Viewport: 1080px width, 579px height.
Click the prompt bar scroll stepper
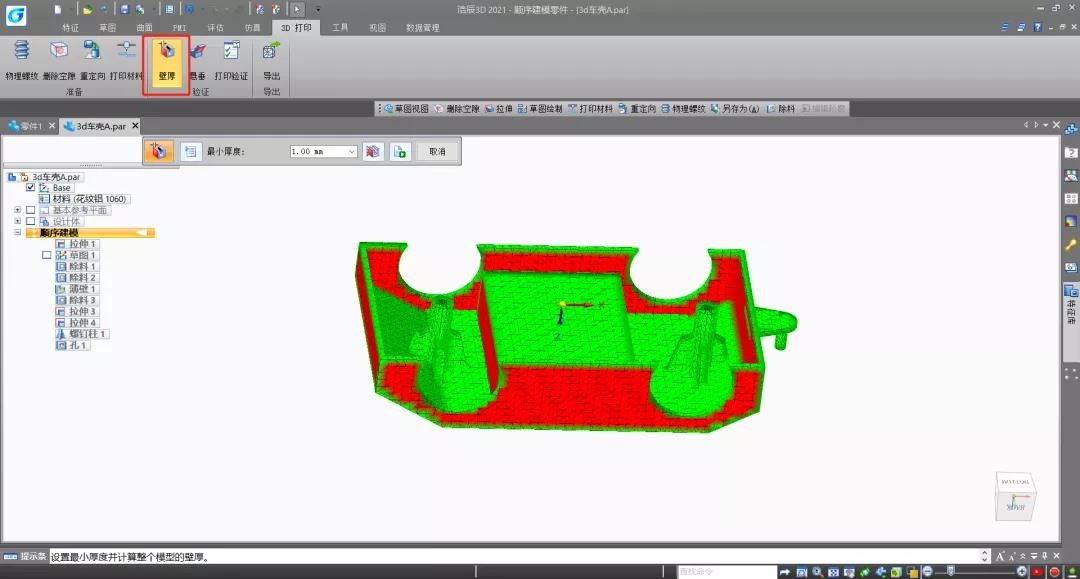985,556
